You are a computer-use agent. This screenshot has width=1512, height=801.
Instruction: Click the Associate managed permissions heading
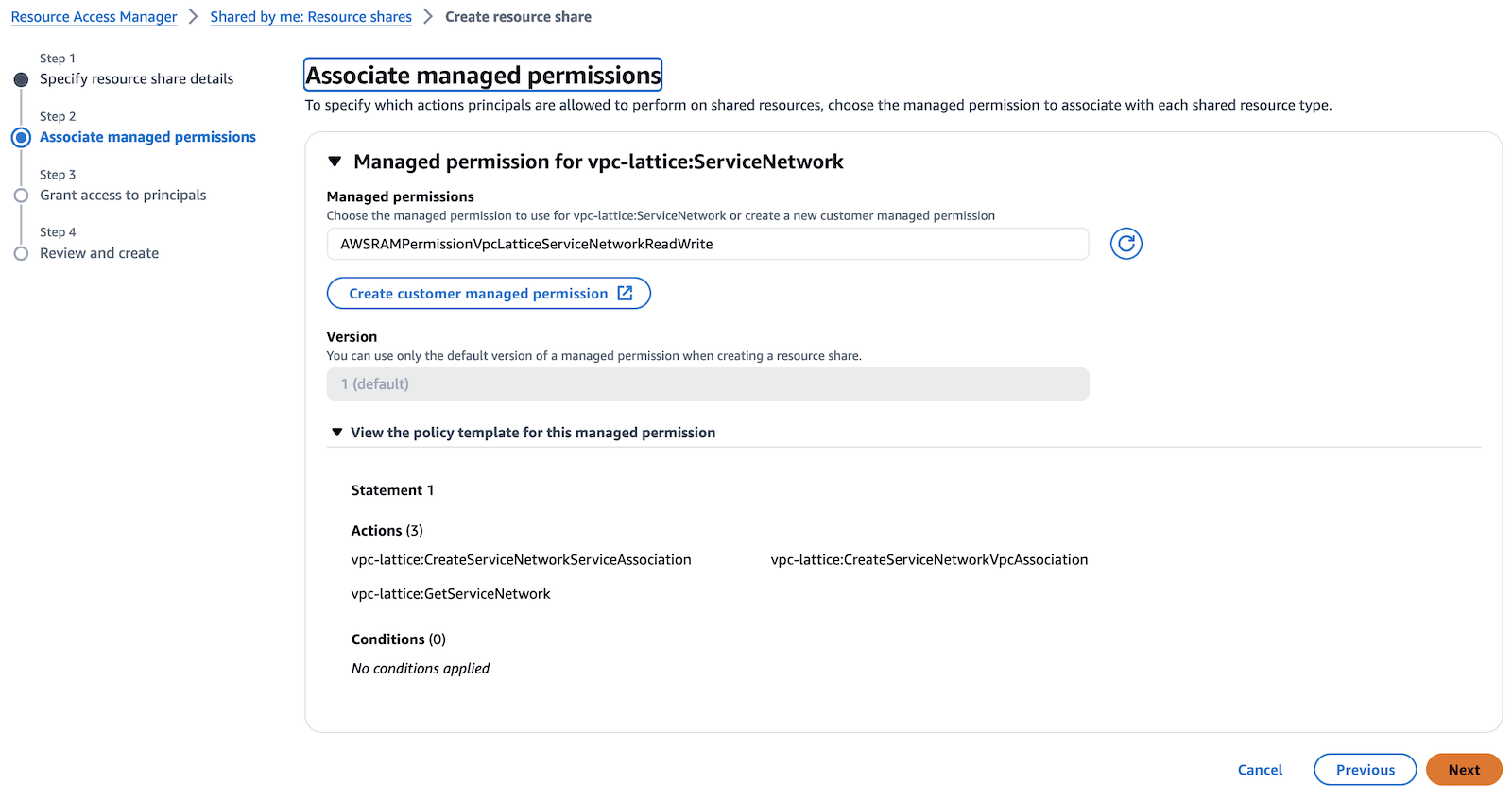point(483,76)
